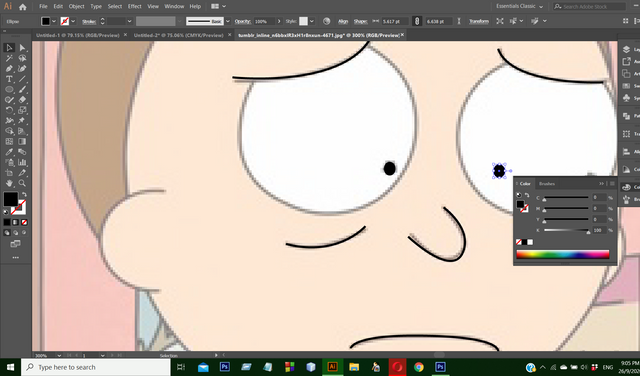The image size is (640, 376).
Task: Click the Stroke link in control bar
Action: coord(89,21)
